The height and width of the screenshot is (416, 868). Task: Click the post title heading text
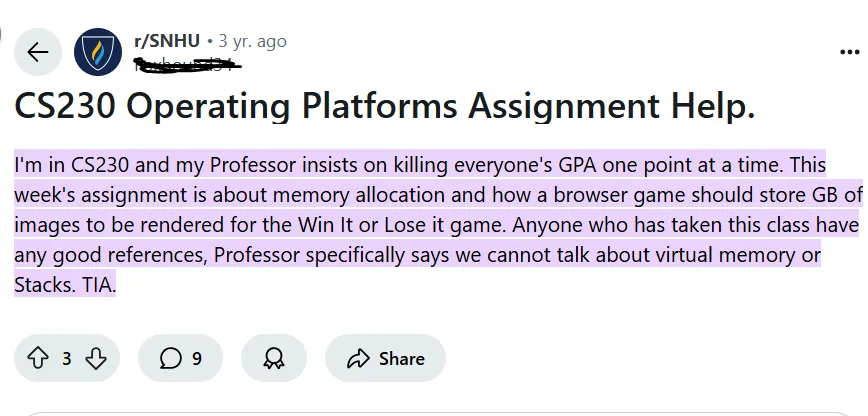(384, 104)
